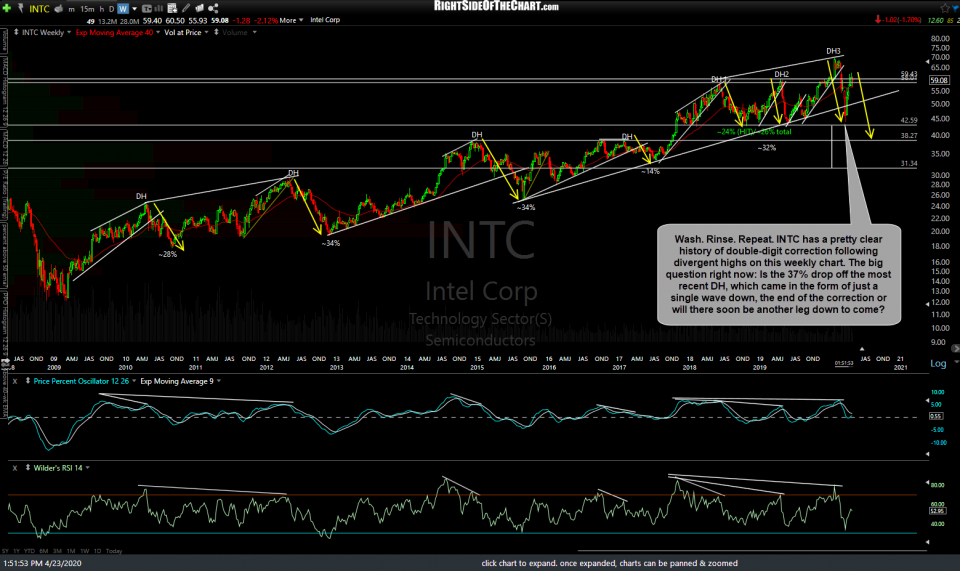Select the Weekly 'W' timeframe
Viewport: 960px width, 571px height.
[x=123, y=9]
